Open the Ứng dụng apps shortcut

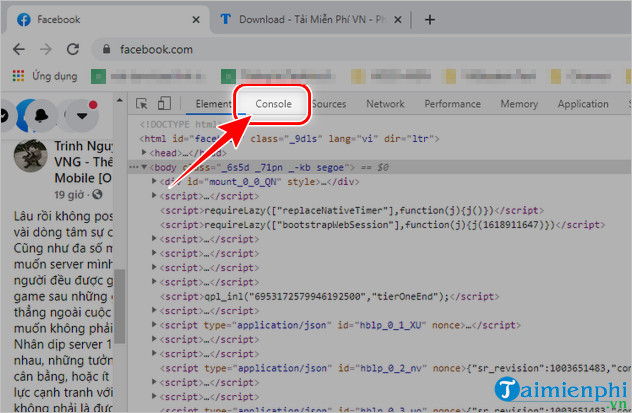(x=44, y=74)
